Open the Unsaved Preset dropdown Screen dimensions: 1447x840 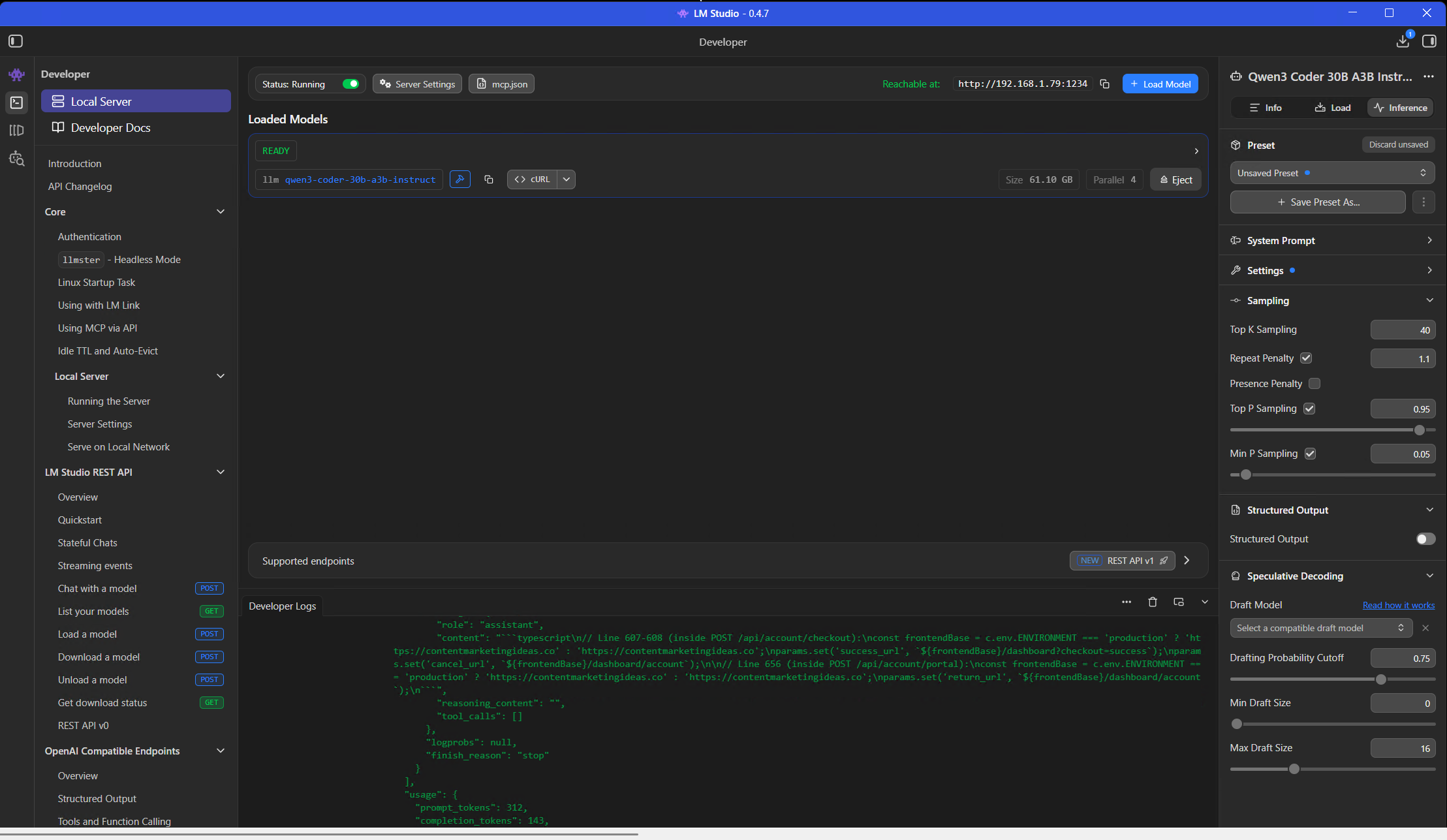(x=1331, y=172)
